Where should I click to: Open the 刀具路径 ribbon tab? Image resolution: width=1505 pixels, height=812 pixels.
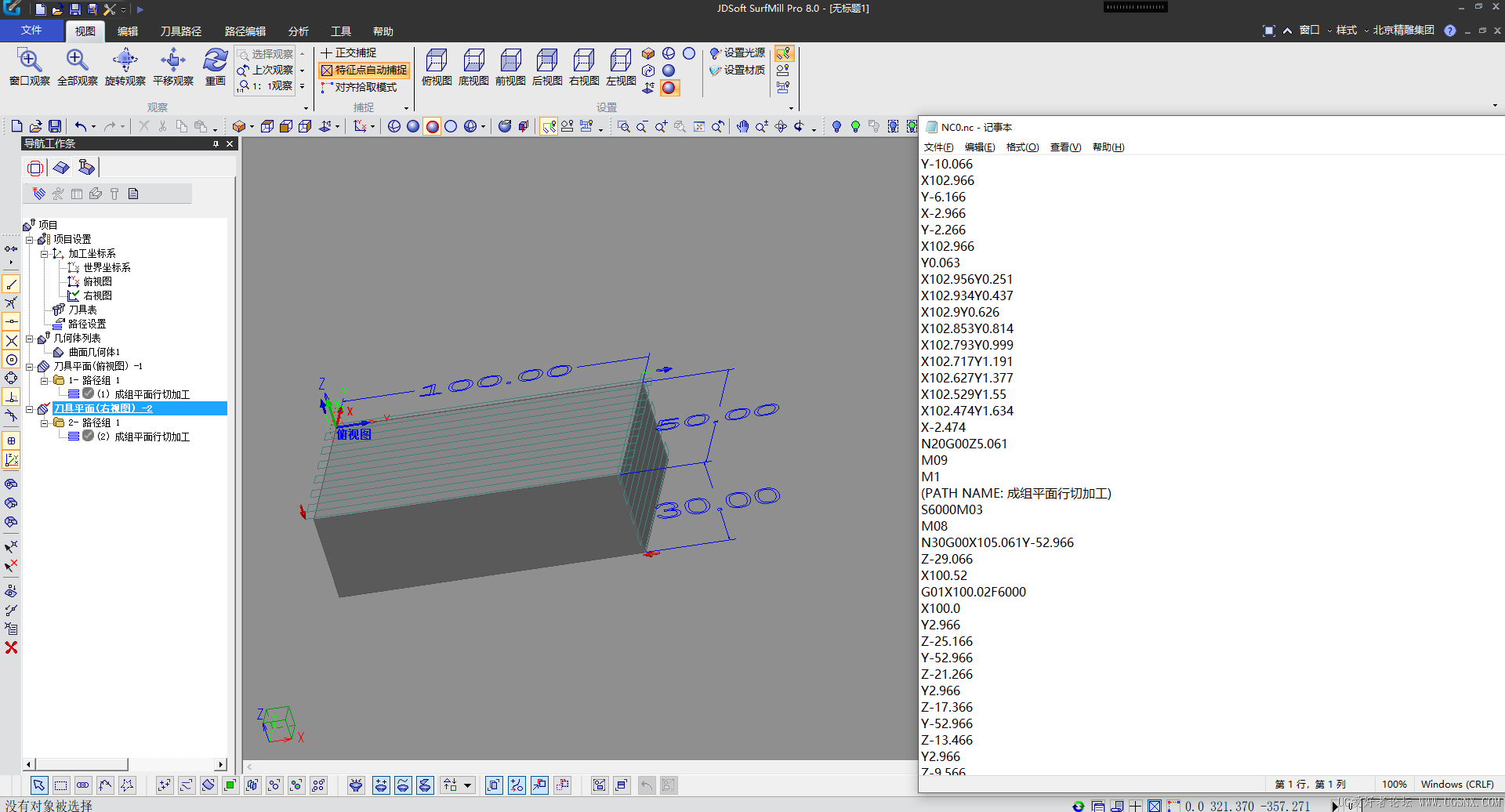pos(180,31)
